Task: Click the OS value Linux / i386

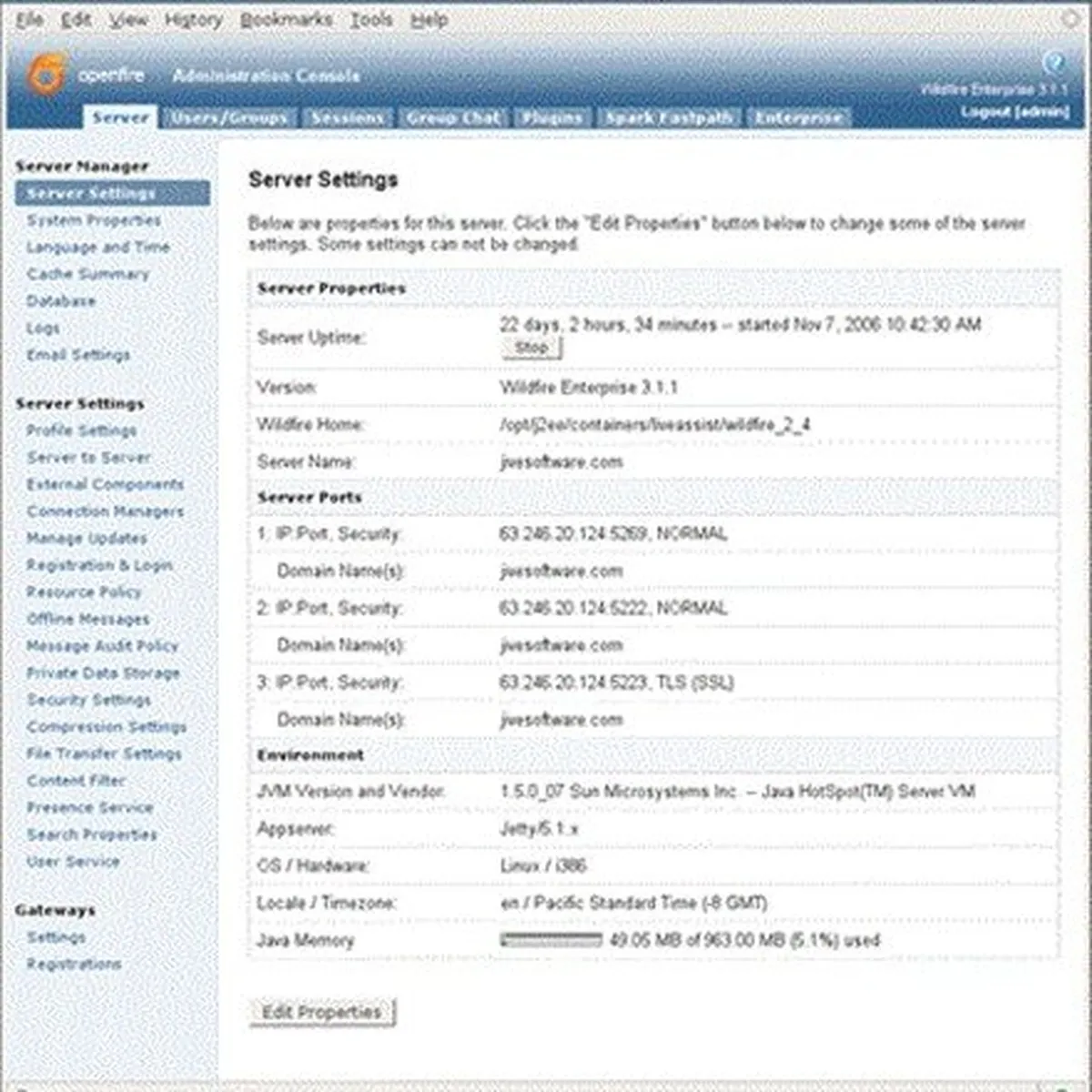Action: [x=543, y=865]
